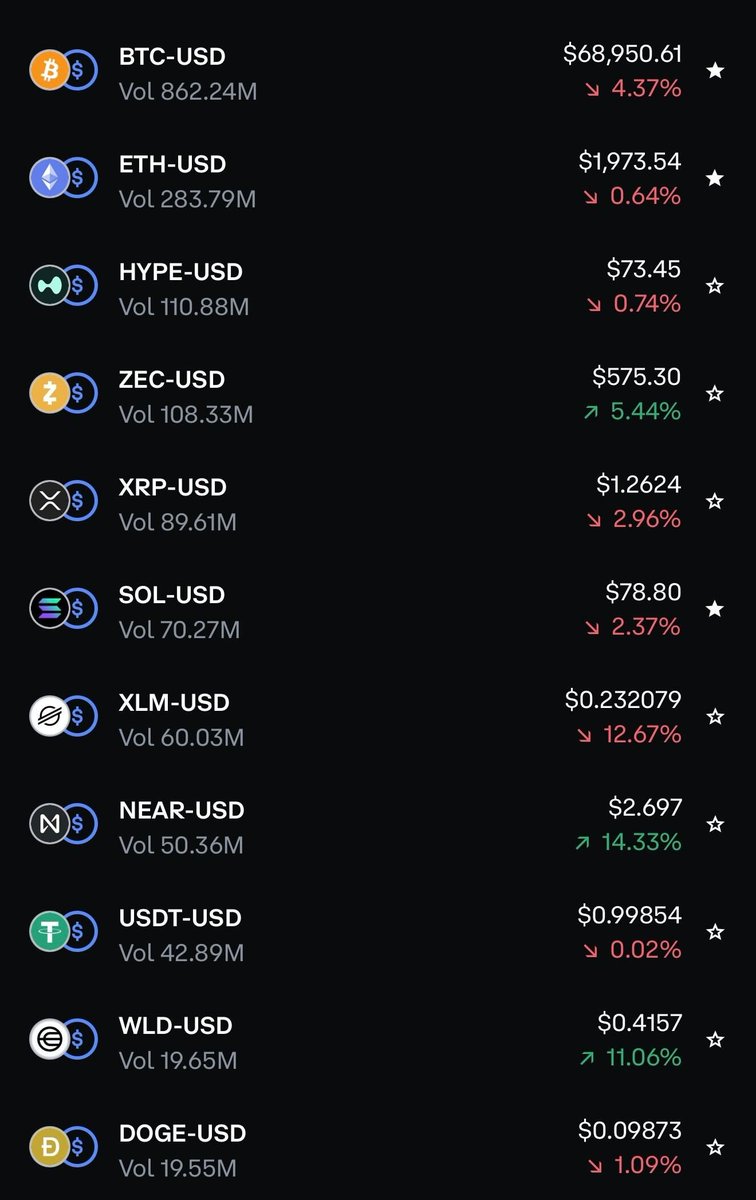
Task: Select the HYPE token icon
Action: (49, 286)
